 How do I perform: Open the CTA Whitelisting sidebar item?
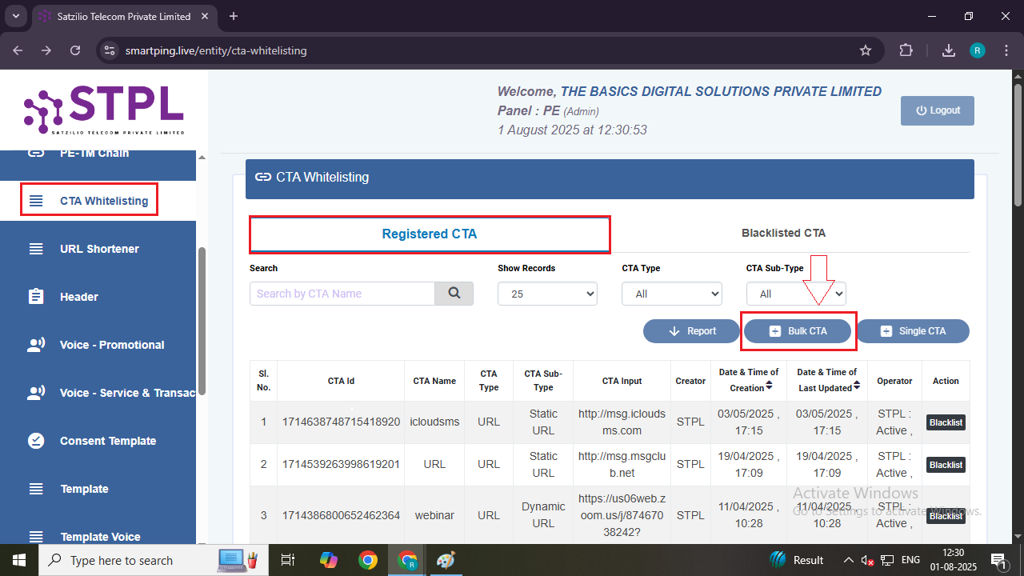coord(89,200)
